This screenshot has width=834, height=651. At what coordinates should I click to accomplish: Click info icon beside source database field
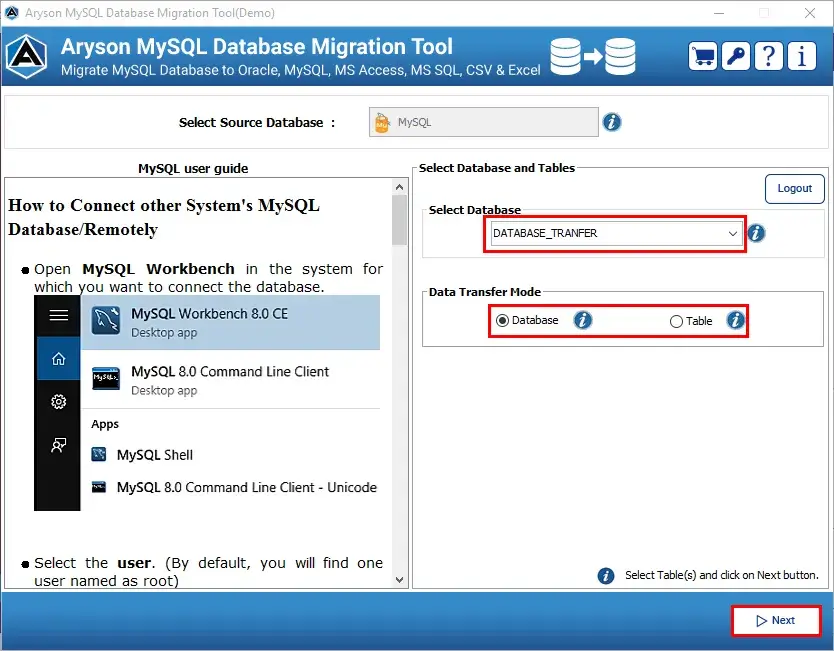(612, 122)
